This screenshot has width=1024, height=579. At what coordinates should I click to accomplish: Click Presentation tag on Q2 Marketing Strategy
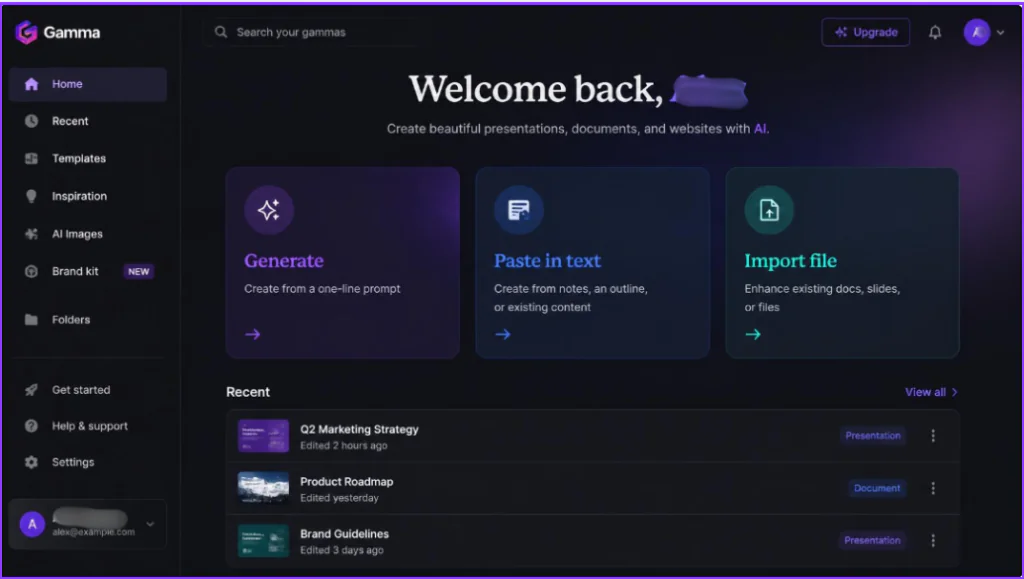(x=872, y=435)
